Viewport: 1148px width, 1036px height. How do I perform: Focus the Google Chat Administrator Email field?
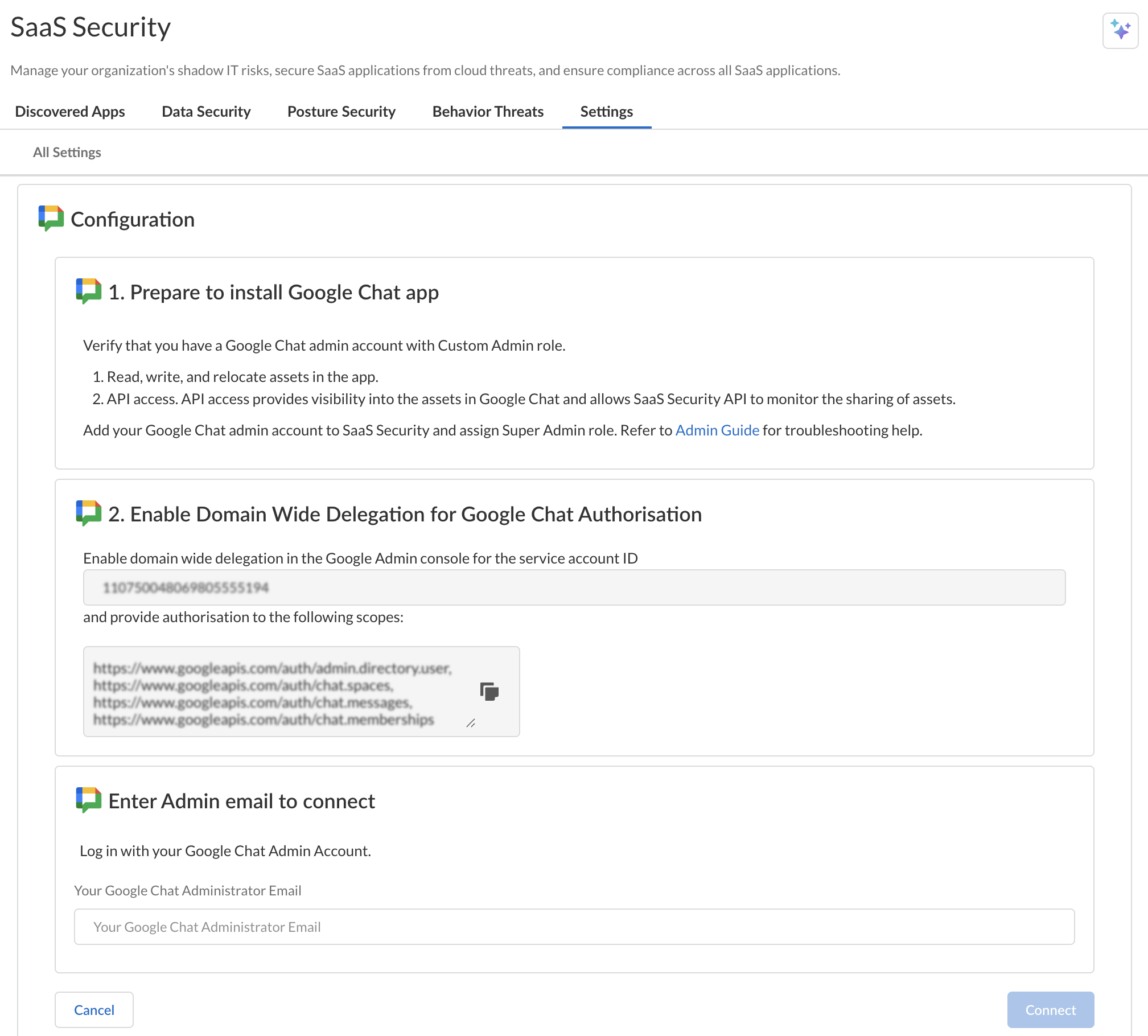click(574, 927)
